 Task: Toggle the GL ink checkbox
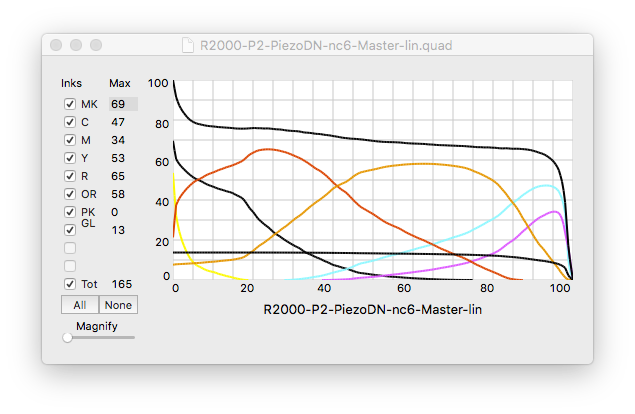pos(70,230)
